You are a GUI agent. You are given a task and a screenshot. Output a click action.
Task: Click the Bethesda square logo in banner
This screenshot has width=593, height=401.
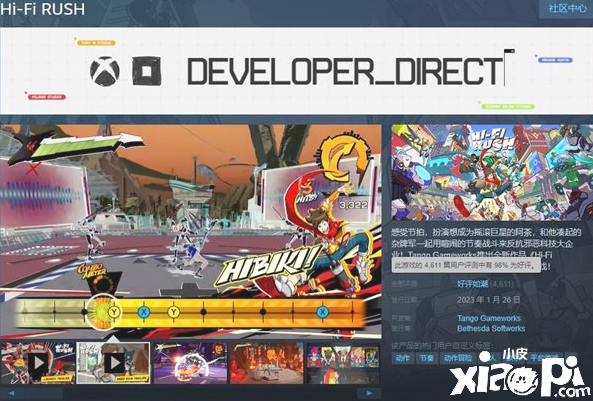[147, 71]
